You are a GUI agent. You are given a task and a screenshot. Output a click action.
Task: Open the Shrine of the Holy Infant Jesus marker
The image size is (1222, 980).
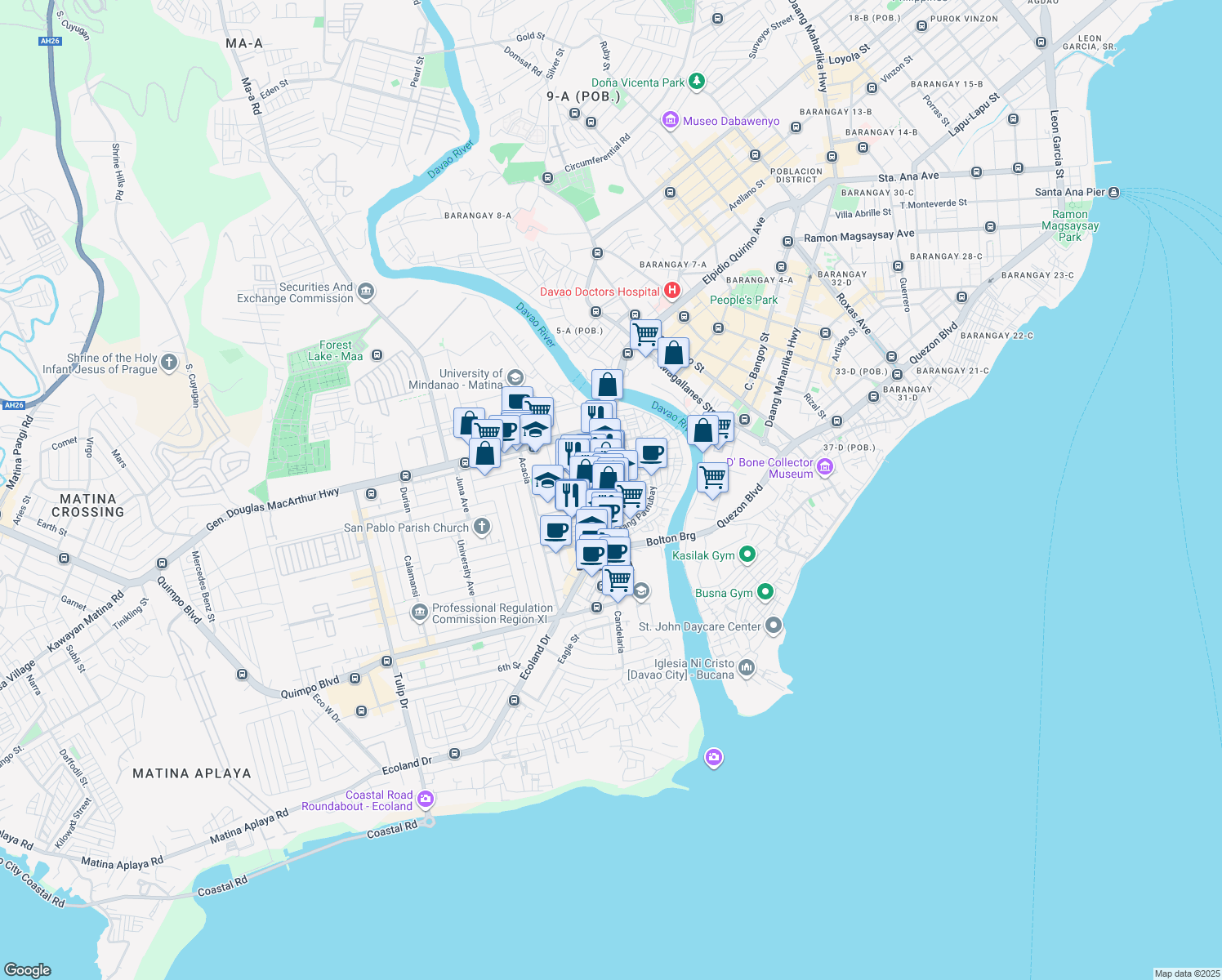[x=168, y=361]
